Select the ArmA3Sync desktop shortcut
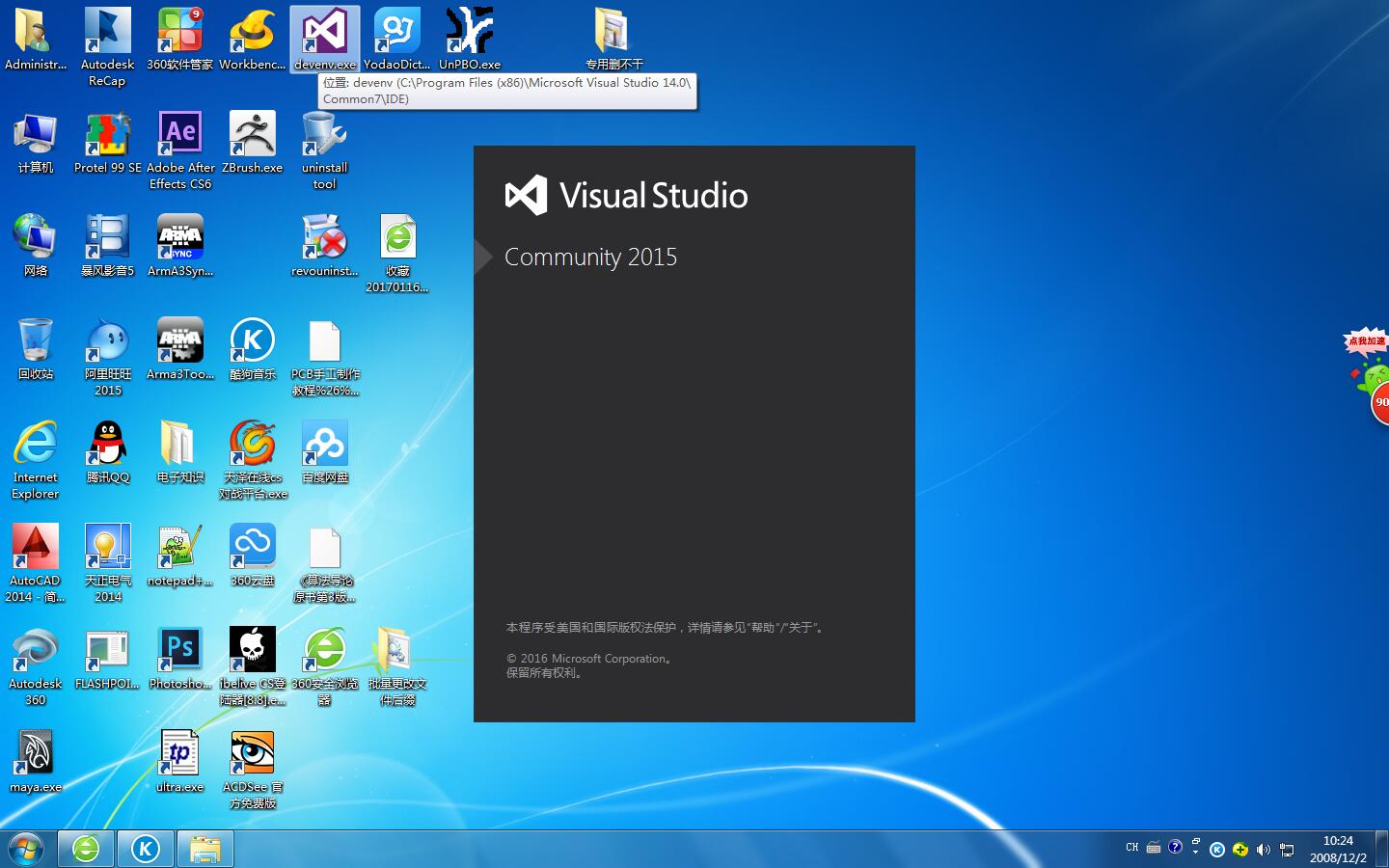Viewport: 1389px width, 868px height. tap(180, 246)
